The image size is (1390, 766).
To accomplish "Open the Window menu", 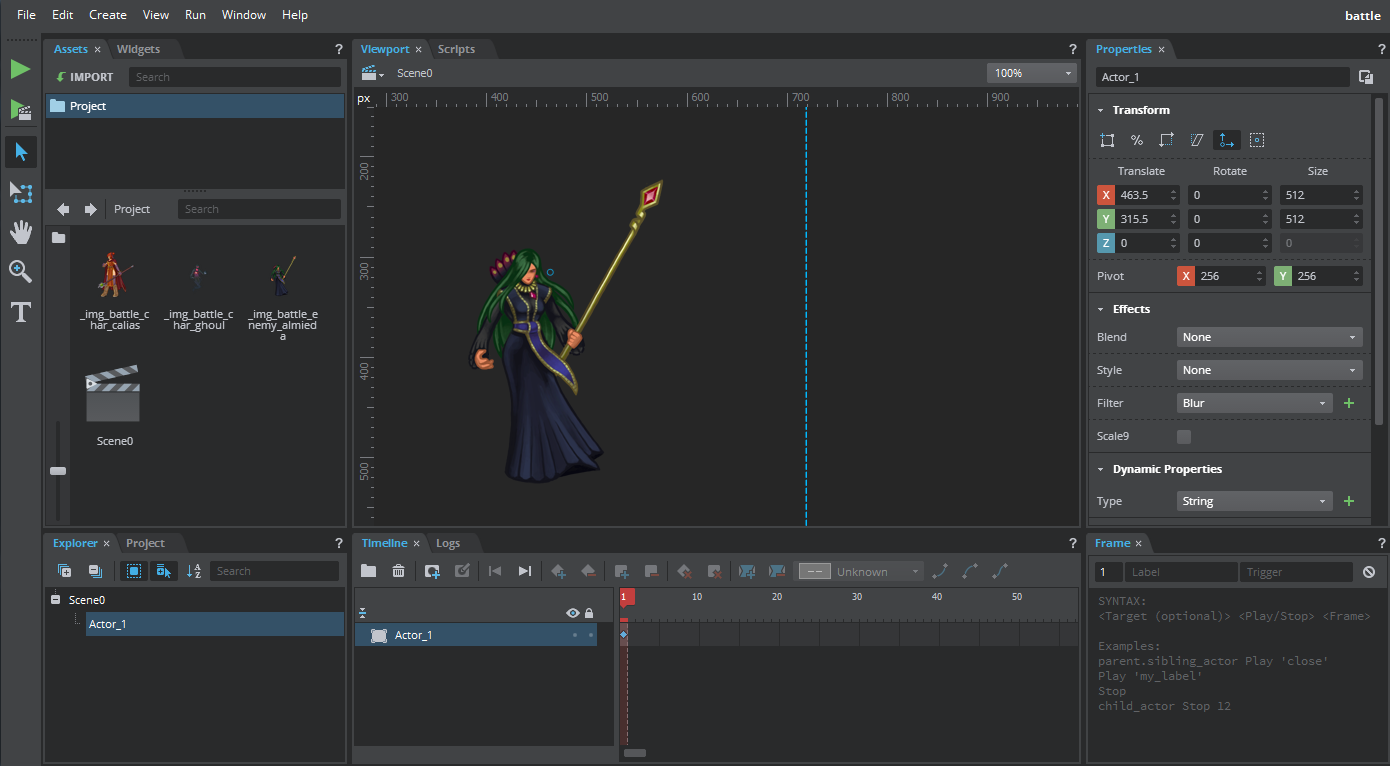I will click(243, 15).
